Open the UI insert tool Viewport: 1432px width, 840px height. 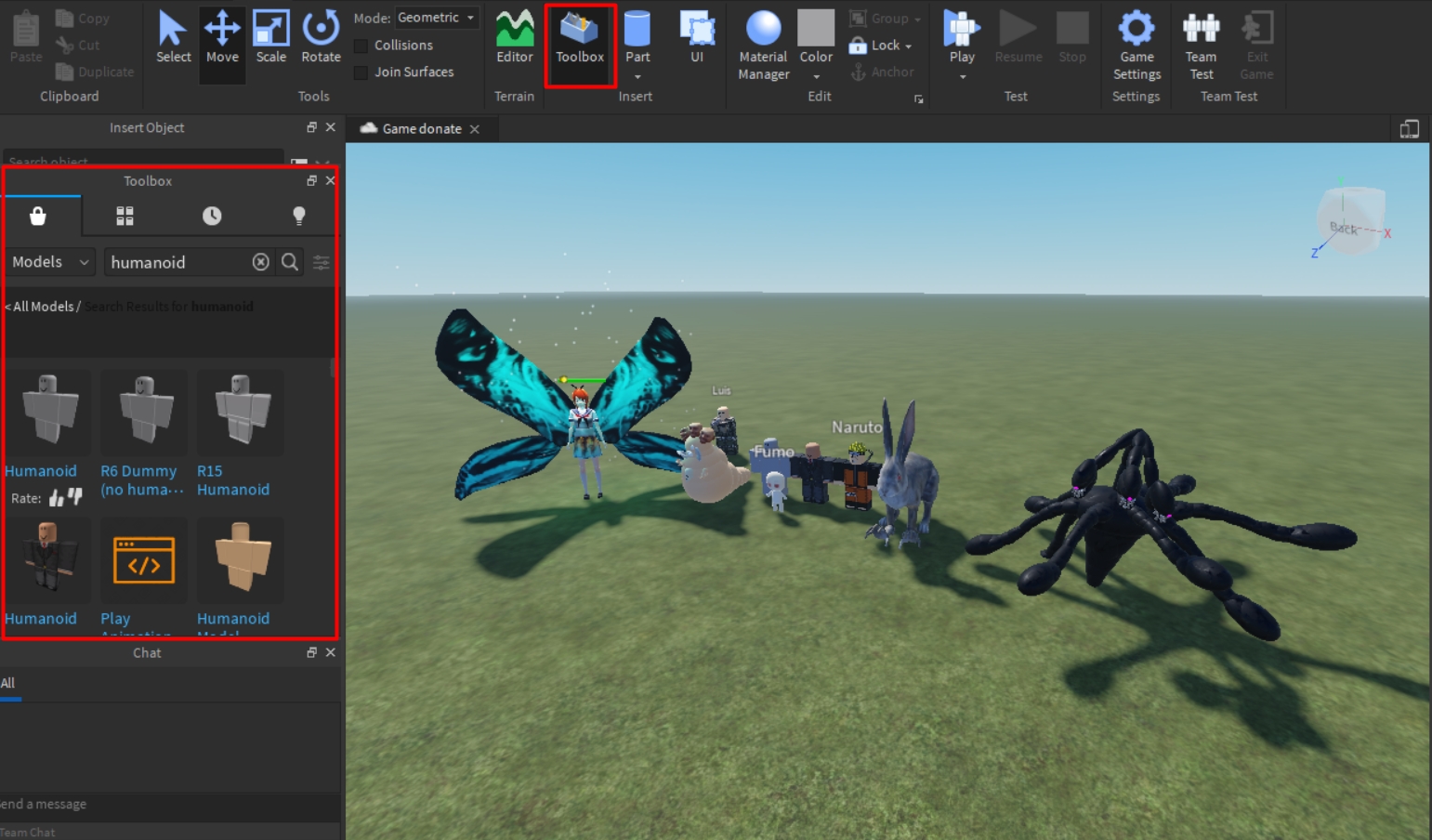(x=697, y=37)
